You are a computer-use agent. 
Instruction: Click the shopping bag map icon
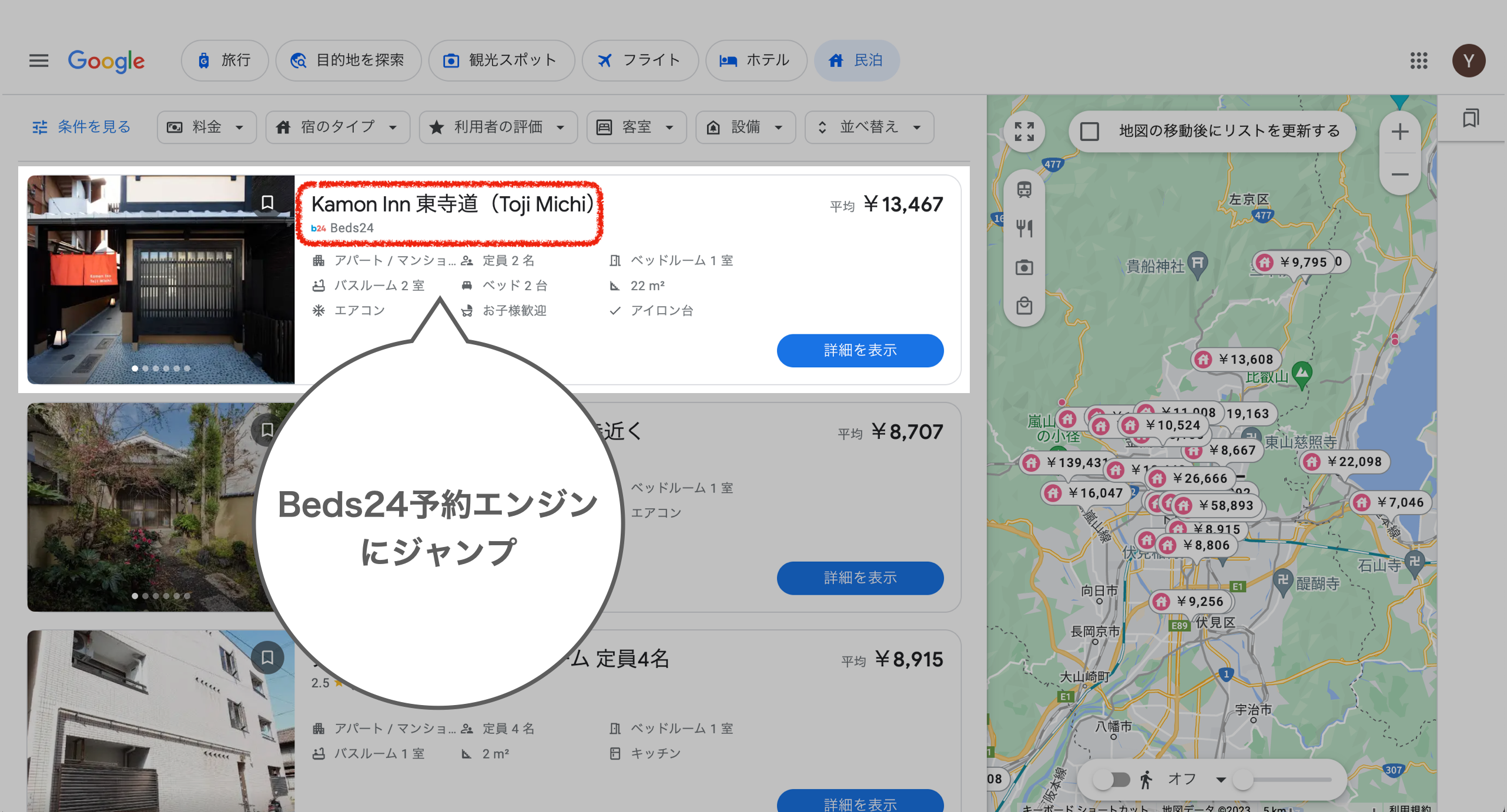(1024, 306)
